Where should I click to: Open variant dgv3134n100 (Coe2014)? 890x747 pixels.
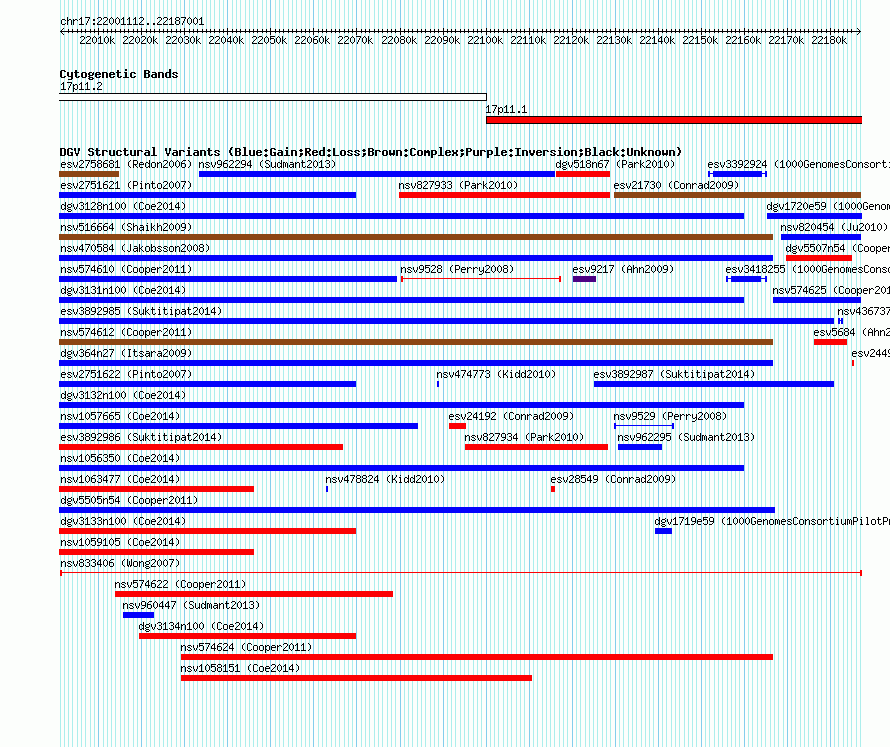tap(201, 627)
